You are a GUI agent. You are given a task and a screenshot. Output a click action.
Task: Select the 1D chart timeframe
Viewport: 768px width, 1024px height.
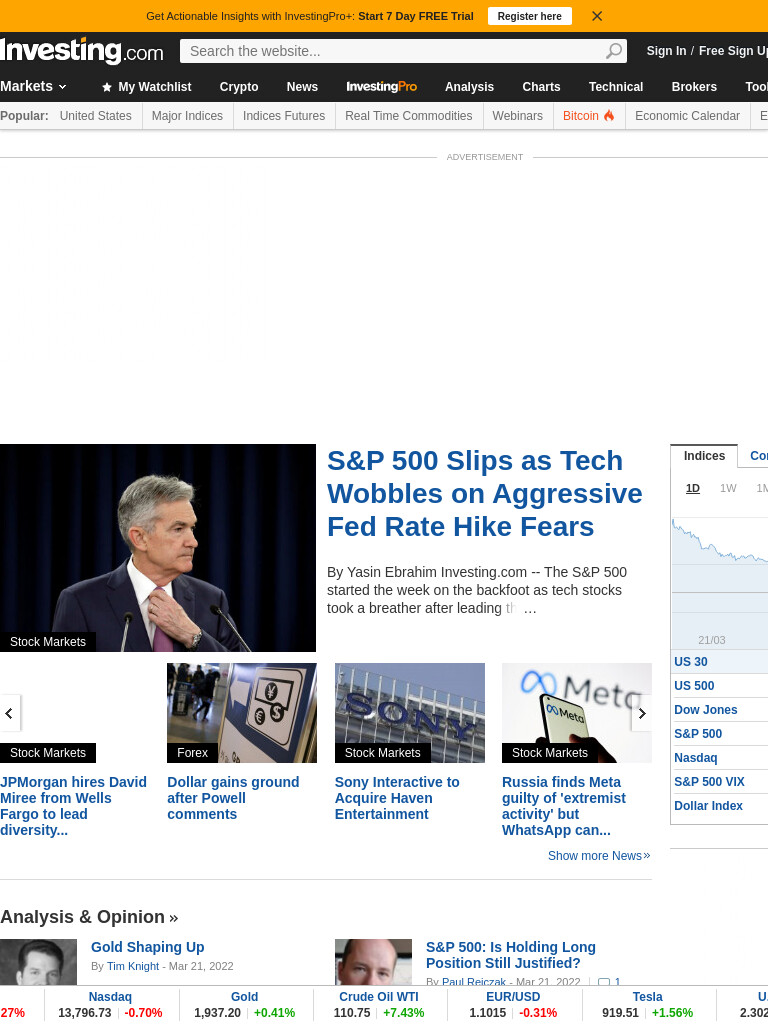(693, 488)
